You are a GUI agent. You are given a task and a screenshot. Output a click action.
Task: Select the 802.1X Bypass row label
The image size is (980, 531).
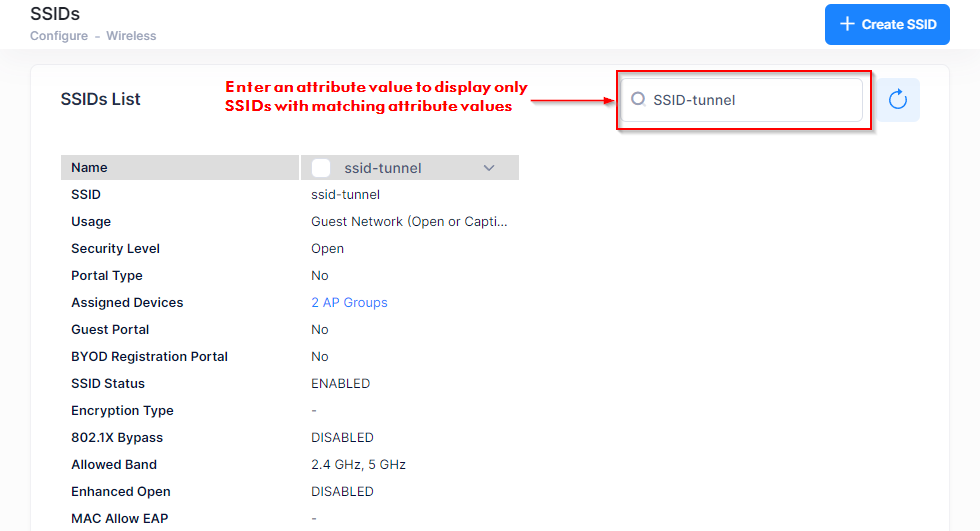tap(117, 437)
